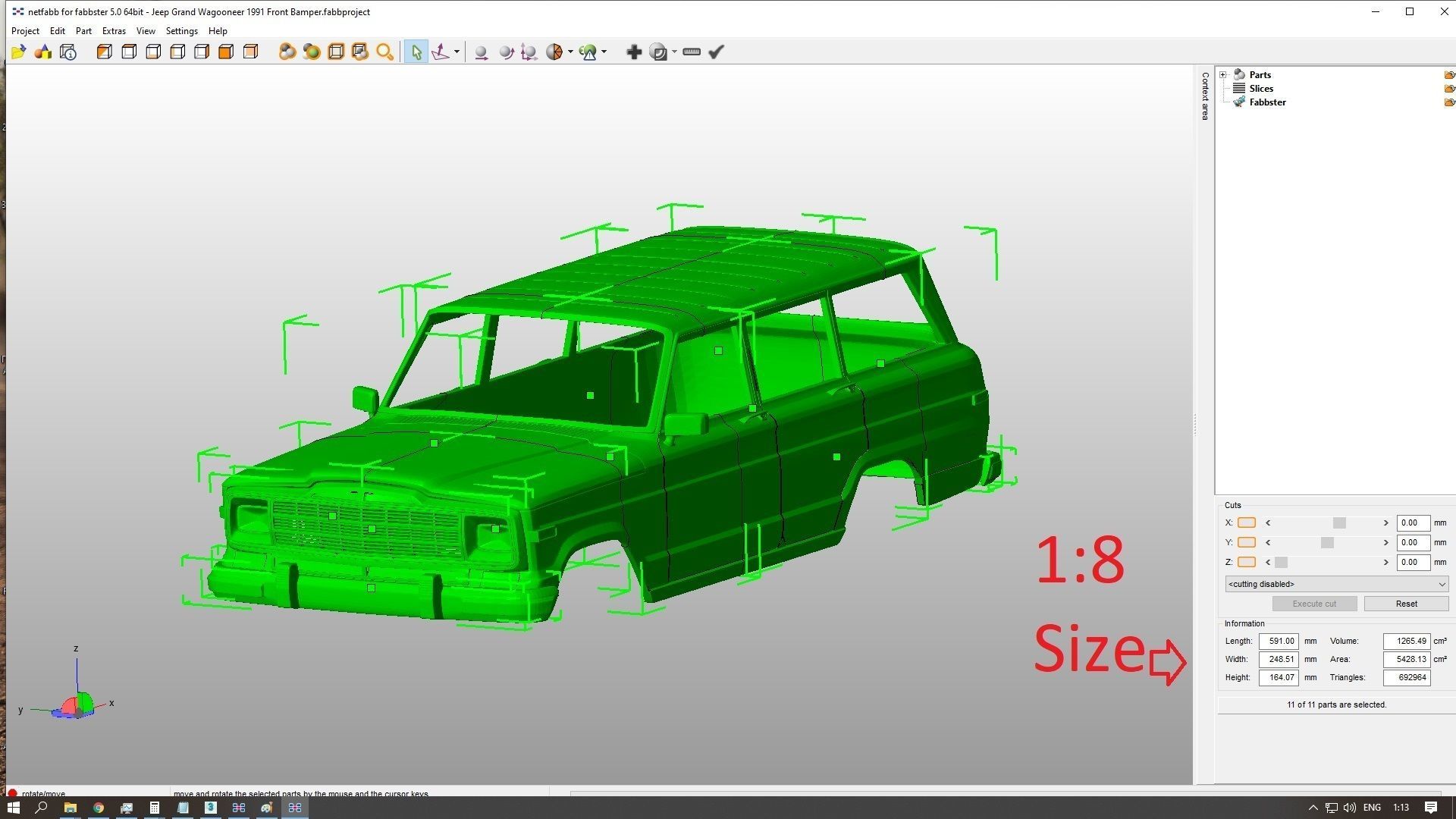The height and width of the screenshot is (819, 1456).
Task: Select the Fabbster tree item
Action: 1267,102
